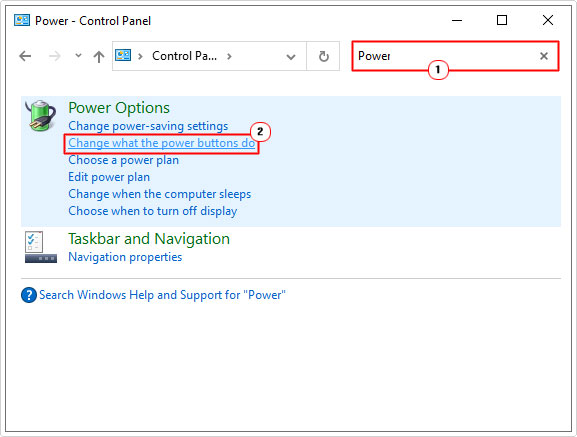Image resolution: width=577 pixels, height=437 pixels.
Task: Click the forward navigation arrow
Action: [x=54, y=56]
